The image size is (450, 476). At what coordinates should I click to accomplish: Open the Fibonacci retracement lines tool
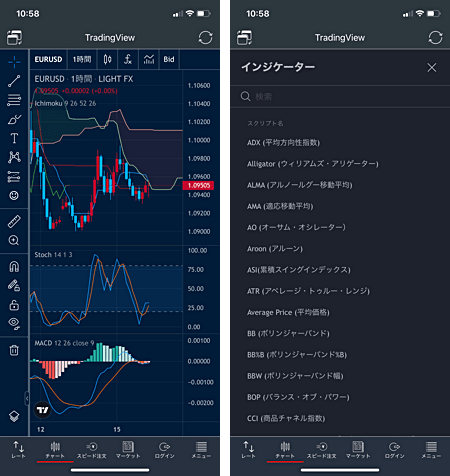pos(14,100)
